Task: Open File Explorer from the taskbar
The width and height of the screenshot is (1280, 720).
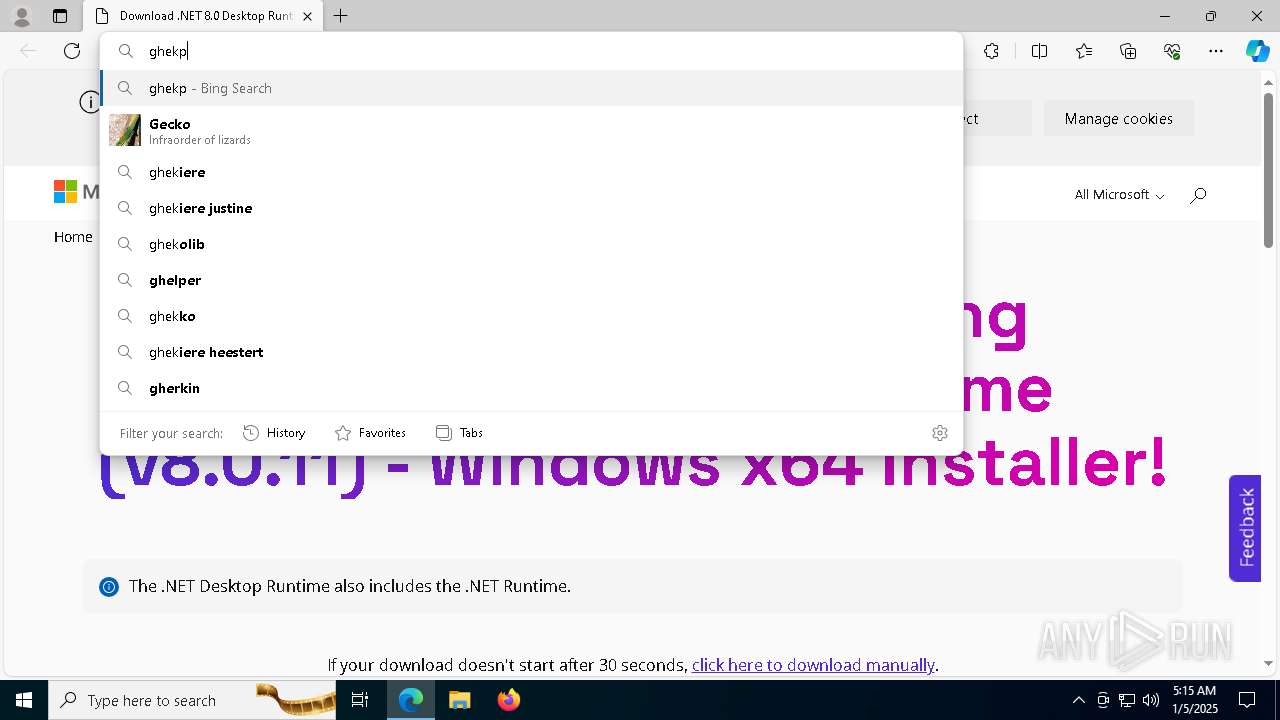Action: 459,700
